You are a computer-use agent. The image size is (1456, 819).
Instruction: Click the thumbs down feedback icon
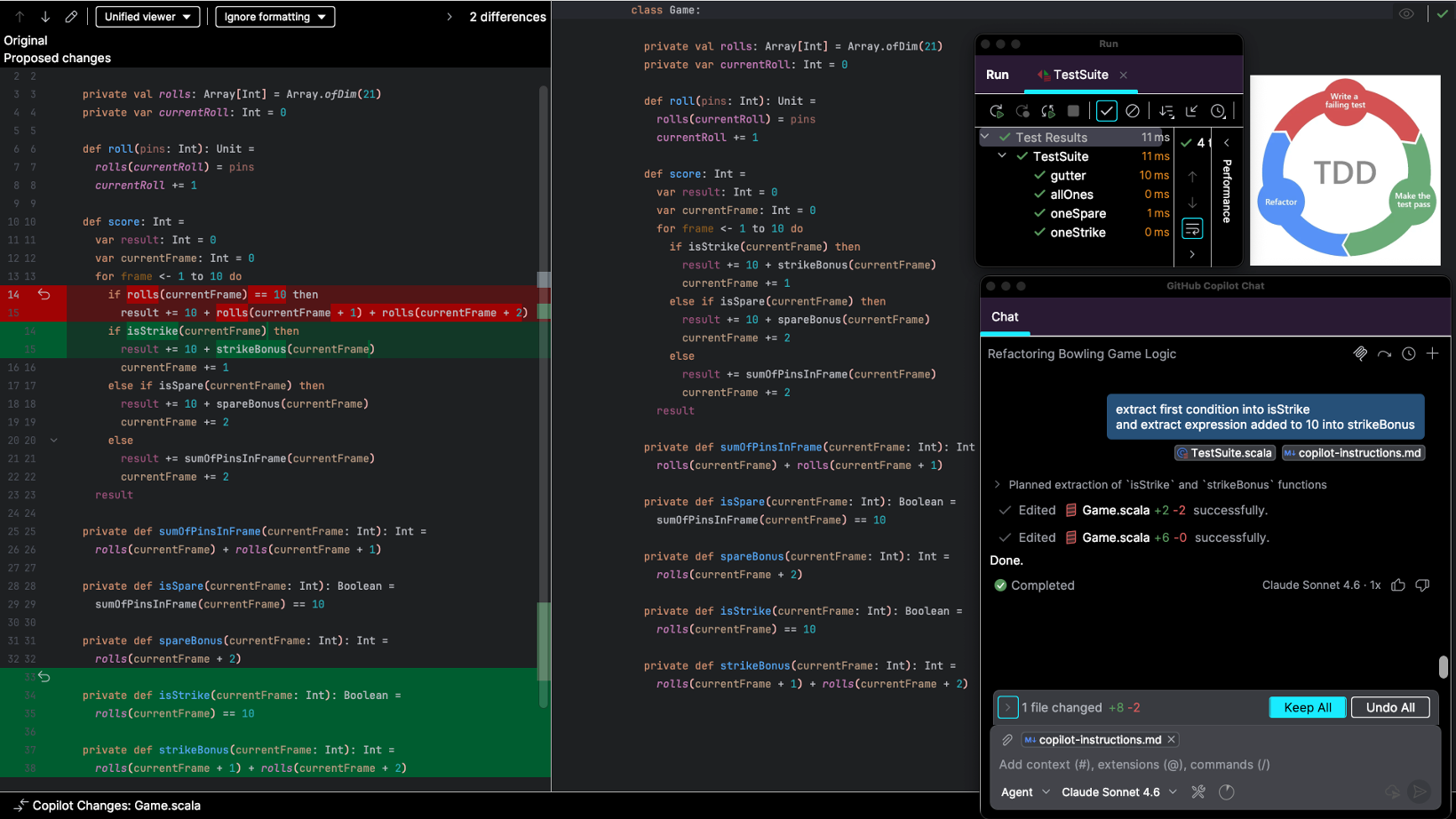tap(1422, 585)
